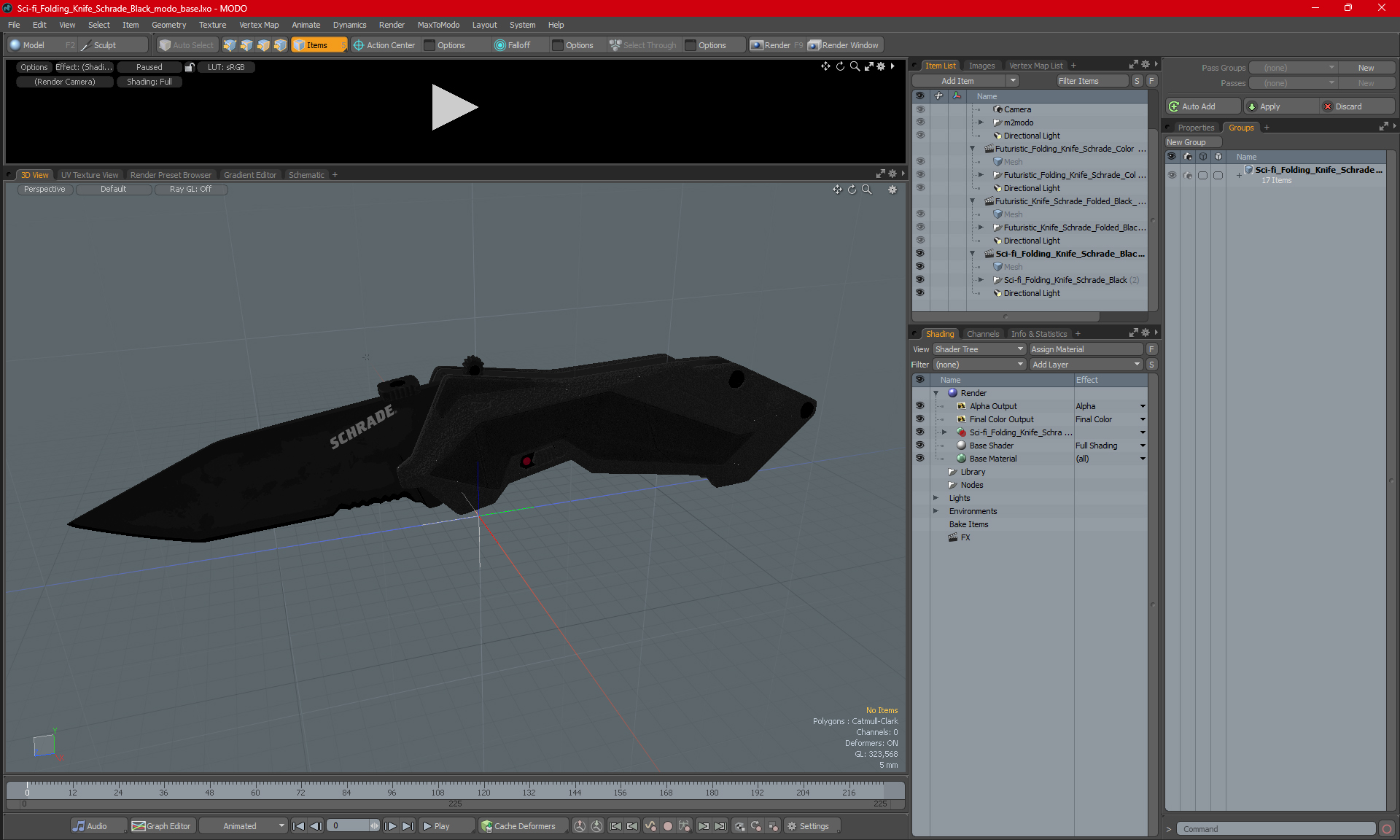Toggle Action Center Options checkbox
This screenshot has width=1400, height=840.
click(x=429, y=45)
